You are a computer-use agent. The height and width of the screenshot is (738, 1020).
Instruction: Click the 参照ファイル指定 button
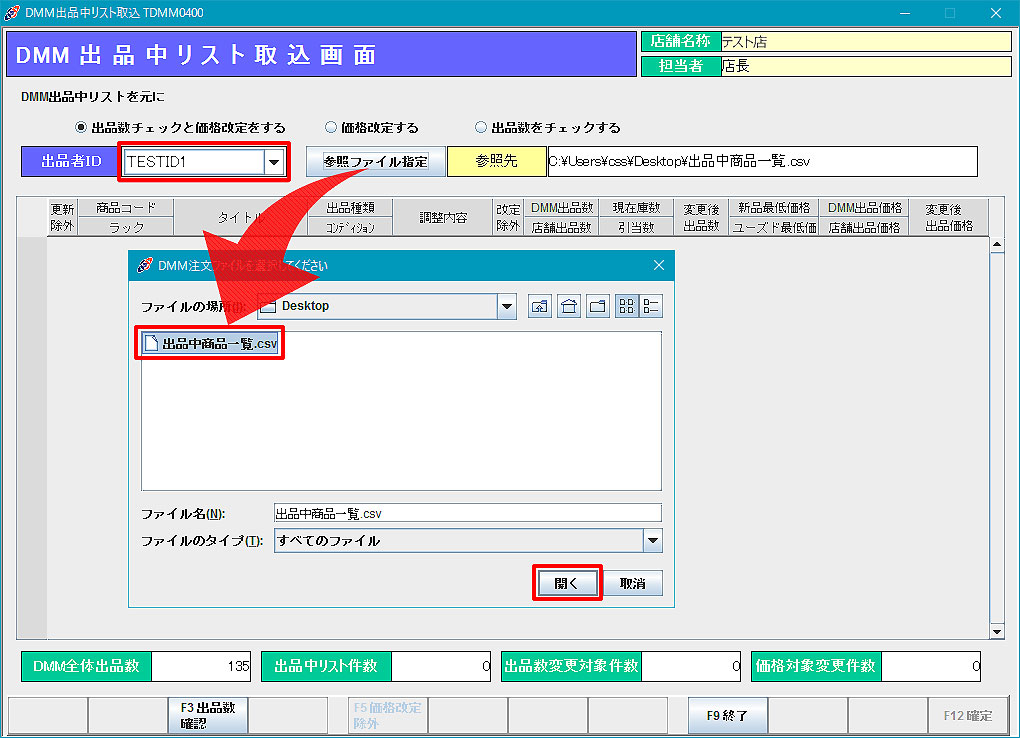click(x=376, y=161)
